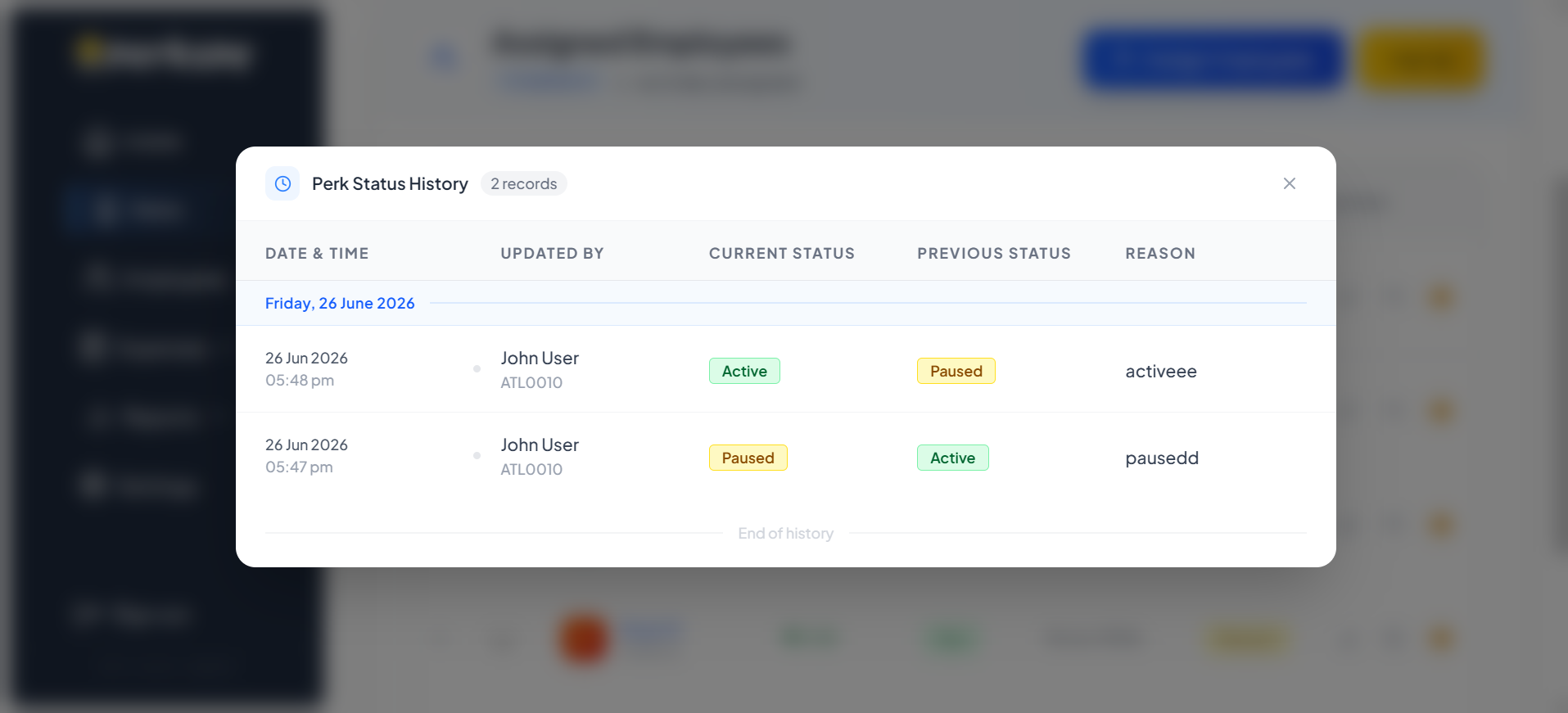This screenshot has height=713, width=1568.
Task: Click the clock history icon
Action: 282,183
